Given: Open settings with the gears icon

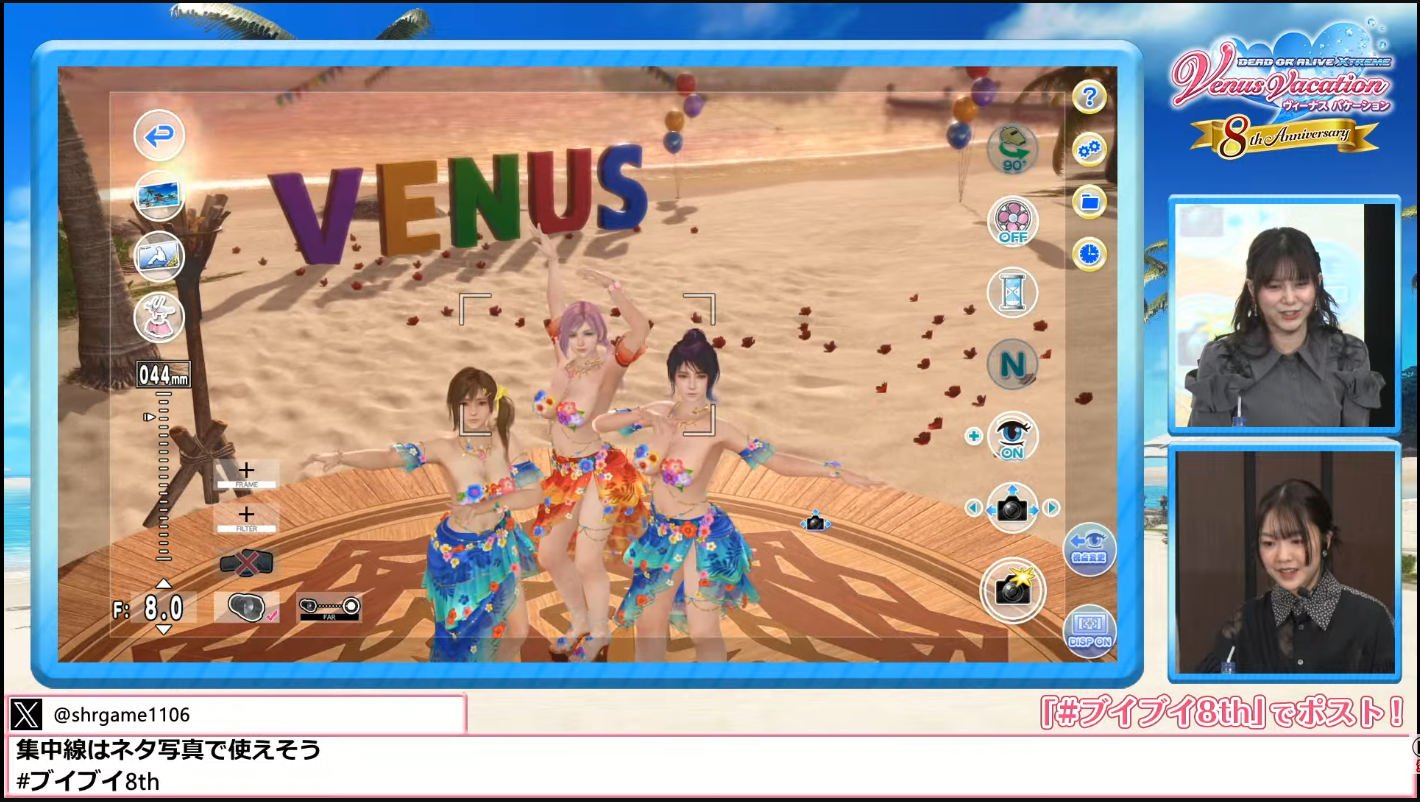Looking at the screenshot, I should click(1089, 150).
